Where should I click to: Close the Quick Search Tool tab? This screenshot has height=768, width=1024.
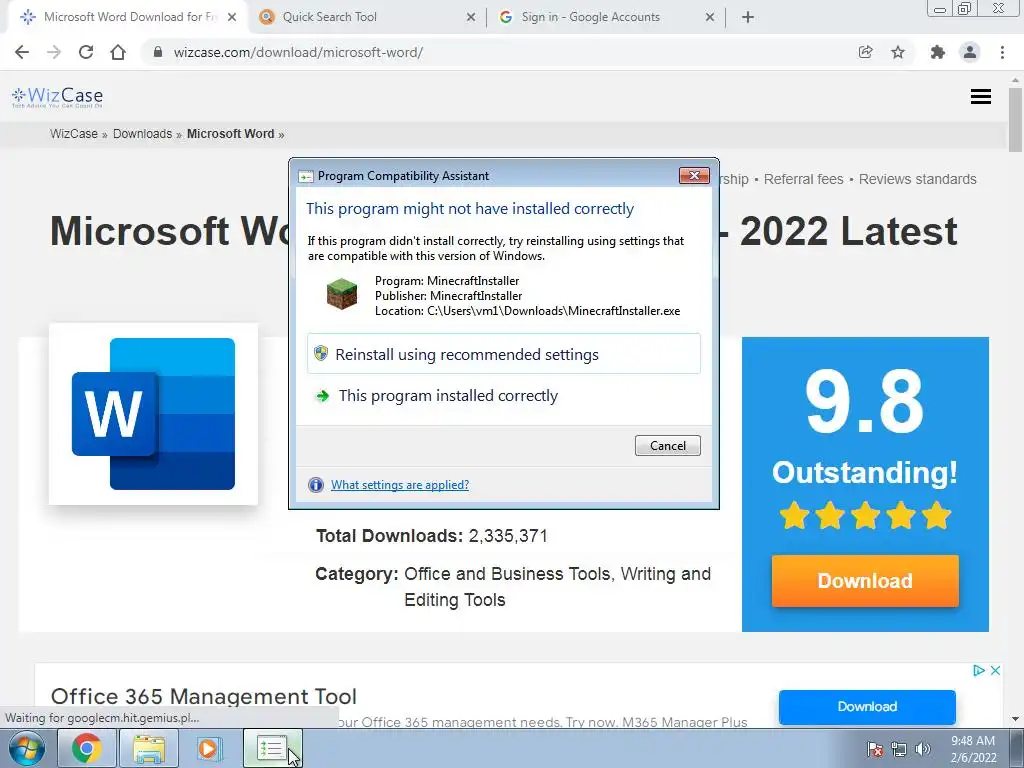tap(471, 17)
